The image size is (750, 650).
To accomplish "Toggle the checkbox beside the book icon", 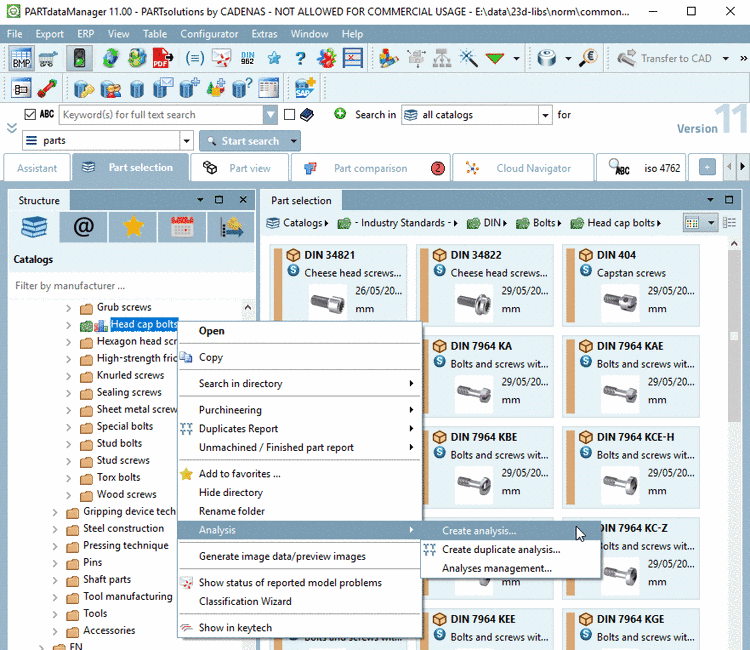I will pos(289,114).
